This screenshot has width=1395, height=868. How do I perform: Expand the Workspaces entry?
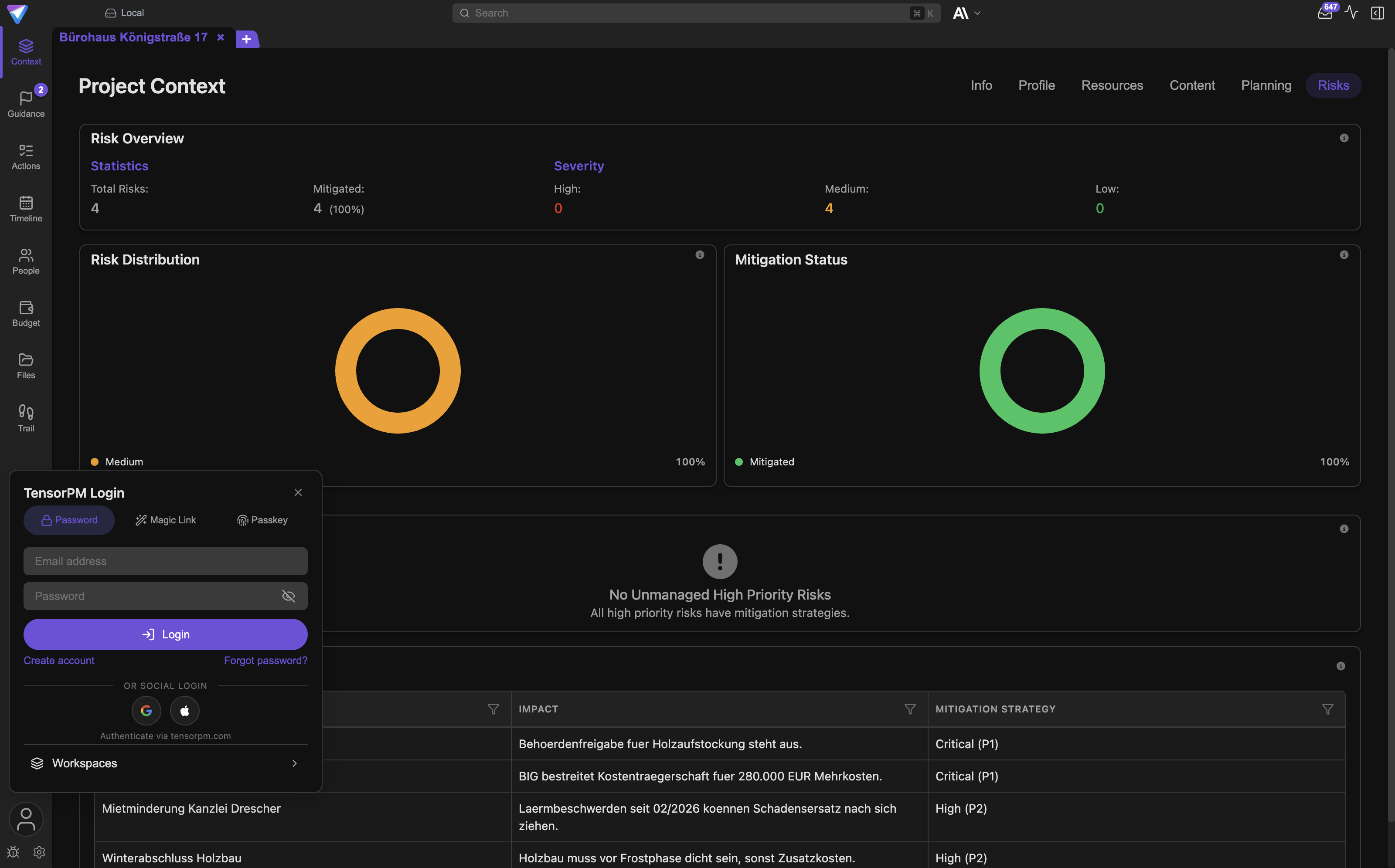point(165,763)
